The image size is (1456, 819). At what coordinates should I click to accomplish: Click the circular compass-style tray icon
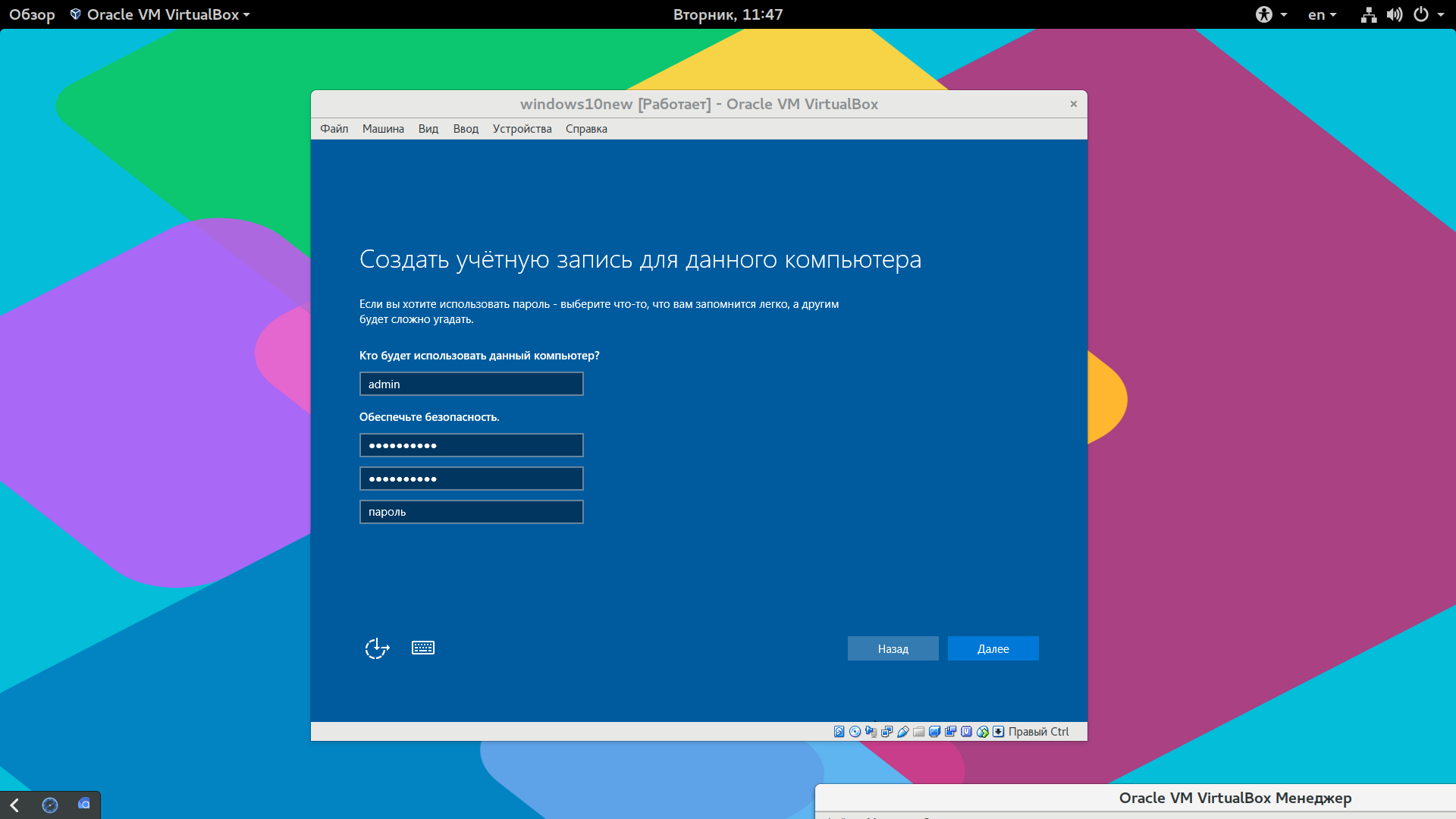point(50,805)
